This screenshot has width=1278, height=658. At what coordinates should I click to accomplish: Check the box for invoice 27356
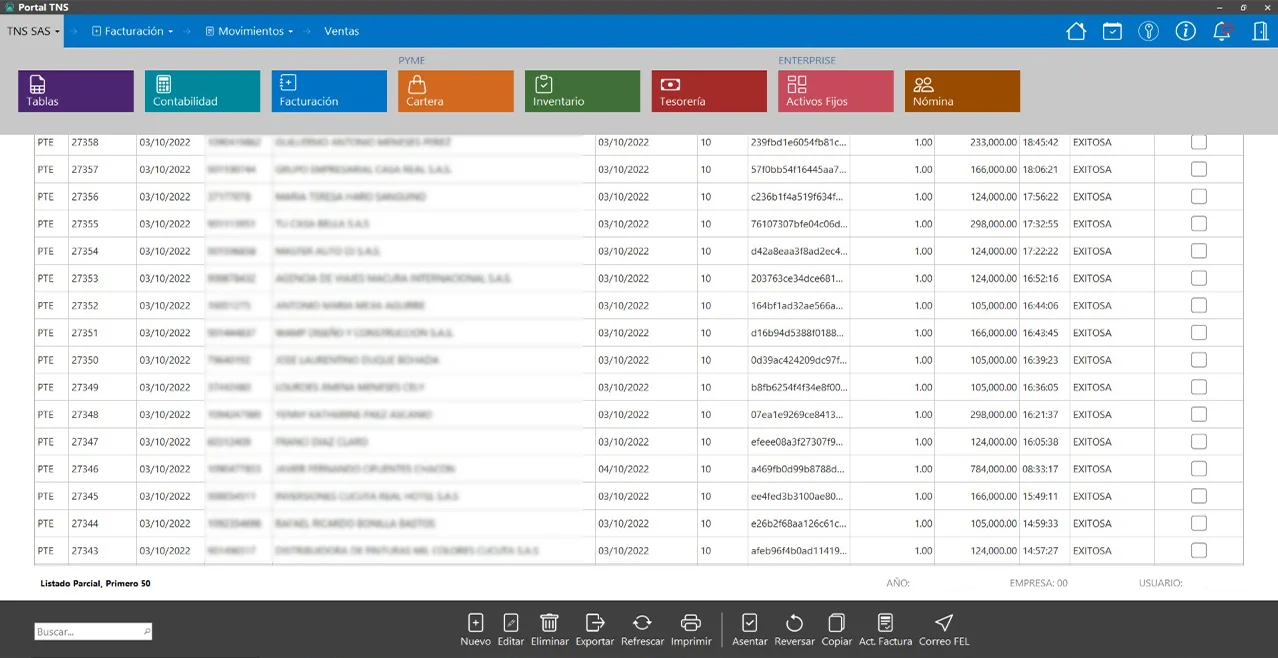click(x=1199, y=197)
